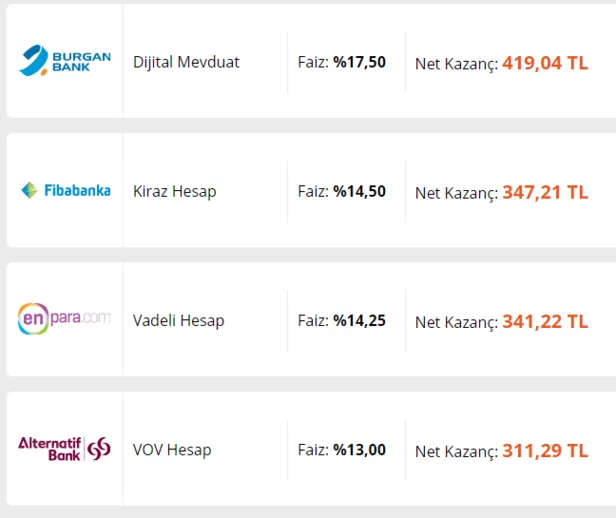Click the Faiz %13,00 rate text
This screenshot has width=616, height=518.
coord(341,450)
